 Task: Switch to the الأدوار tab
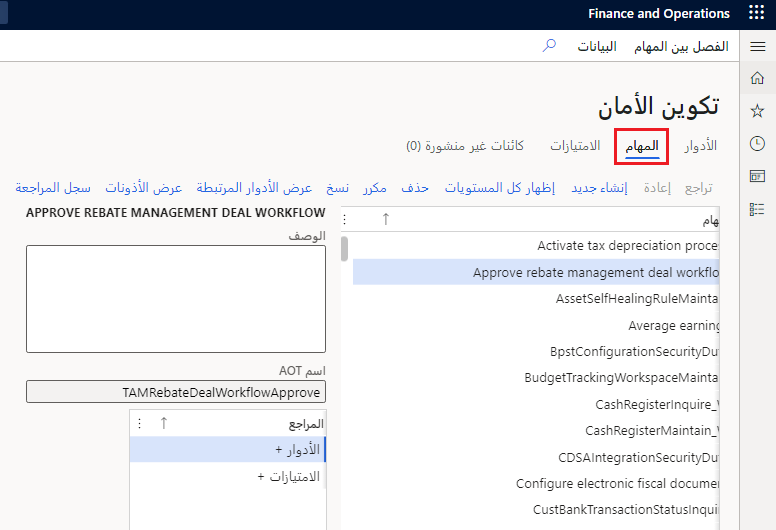[701, 146]
